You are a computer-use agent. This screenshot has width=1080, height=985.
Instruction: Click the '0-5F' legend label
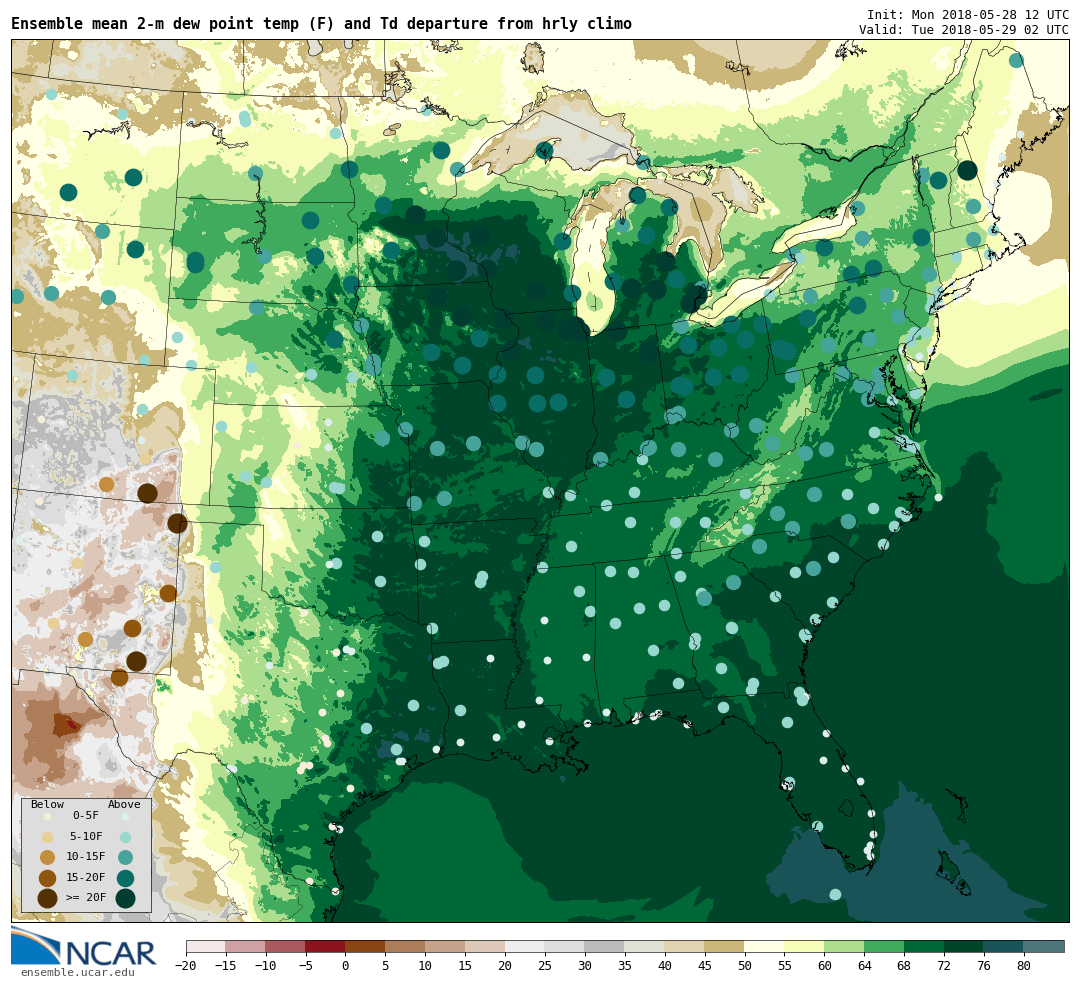pos(86,816)
